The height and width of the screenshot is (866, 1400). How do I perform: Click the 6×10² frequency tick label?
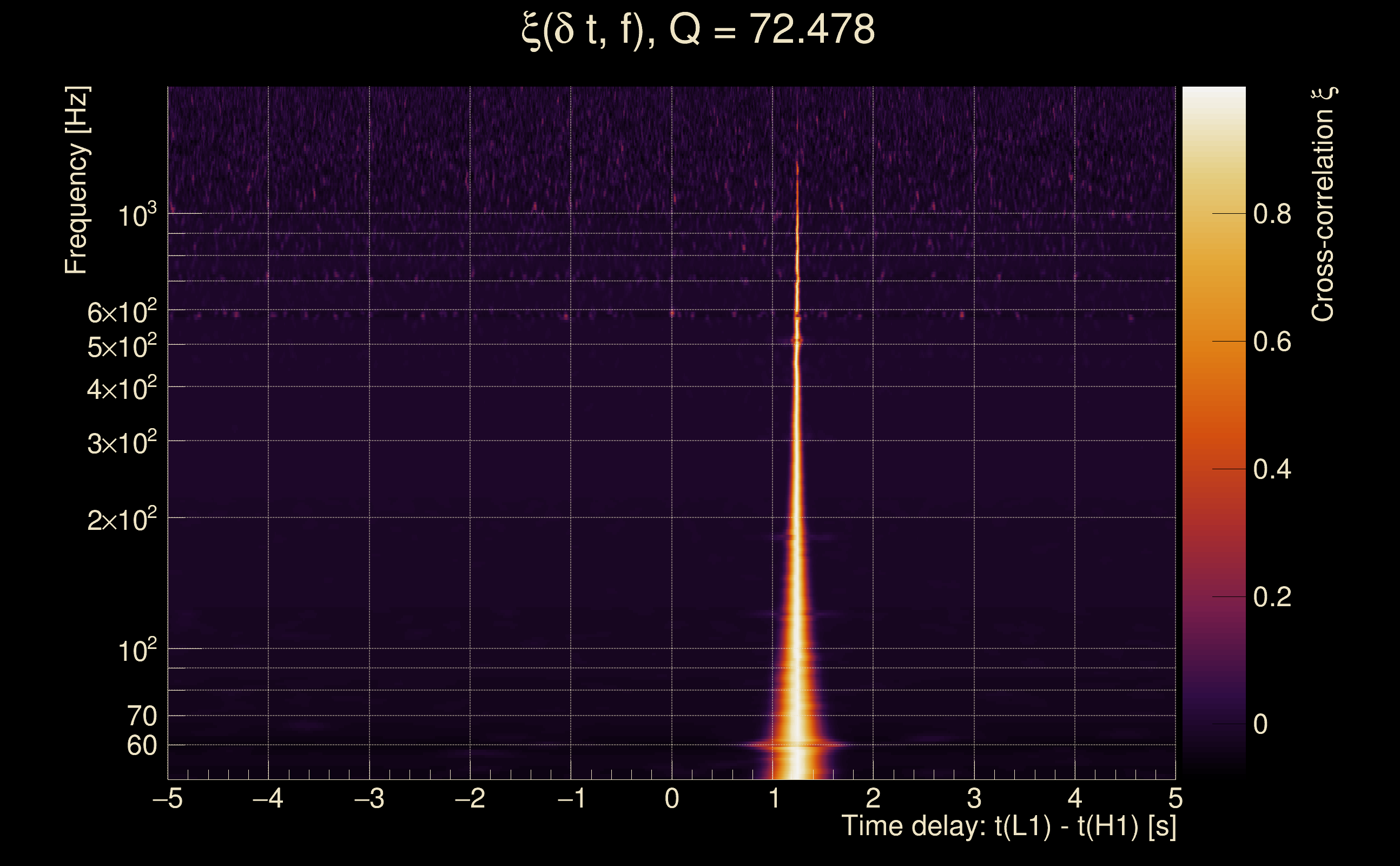[x=122, y=312]
